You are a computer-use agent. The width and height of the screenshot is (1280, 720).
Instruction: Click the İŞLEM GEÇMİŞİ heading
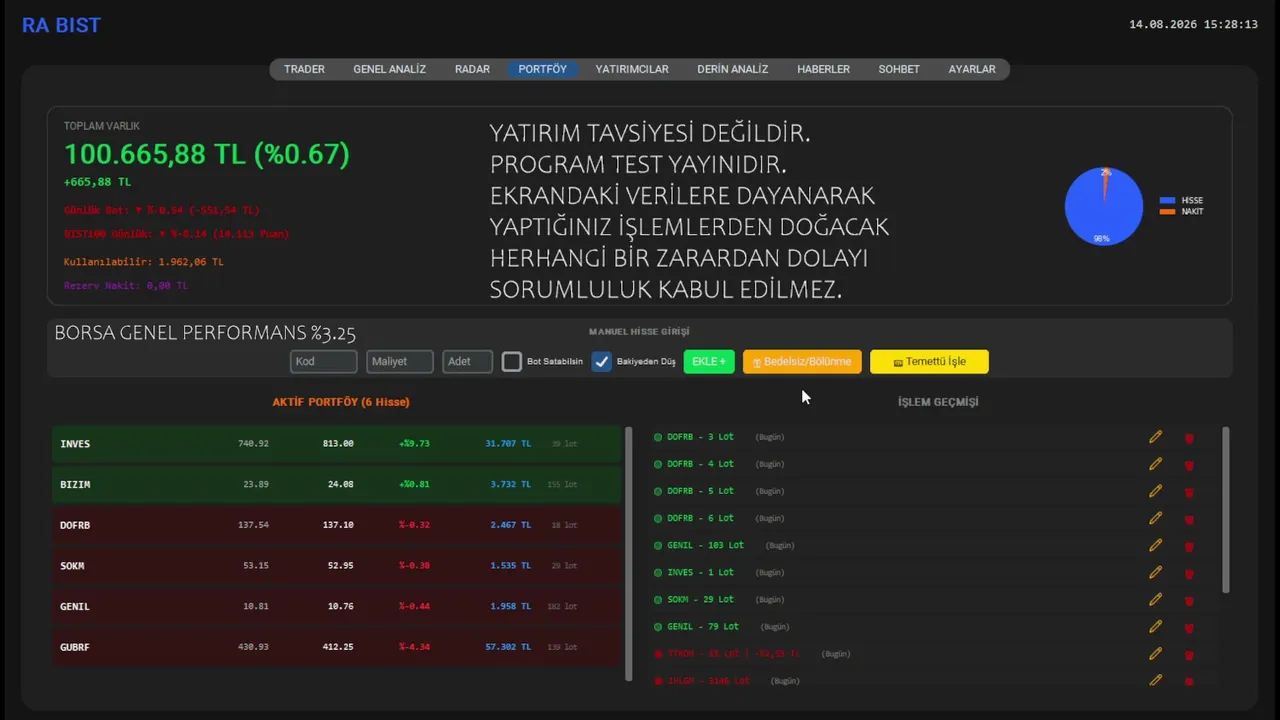tap(938, 402)
